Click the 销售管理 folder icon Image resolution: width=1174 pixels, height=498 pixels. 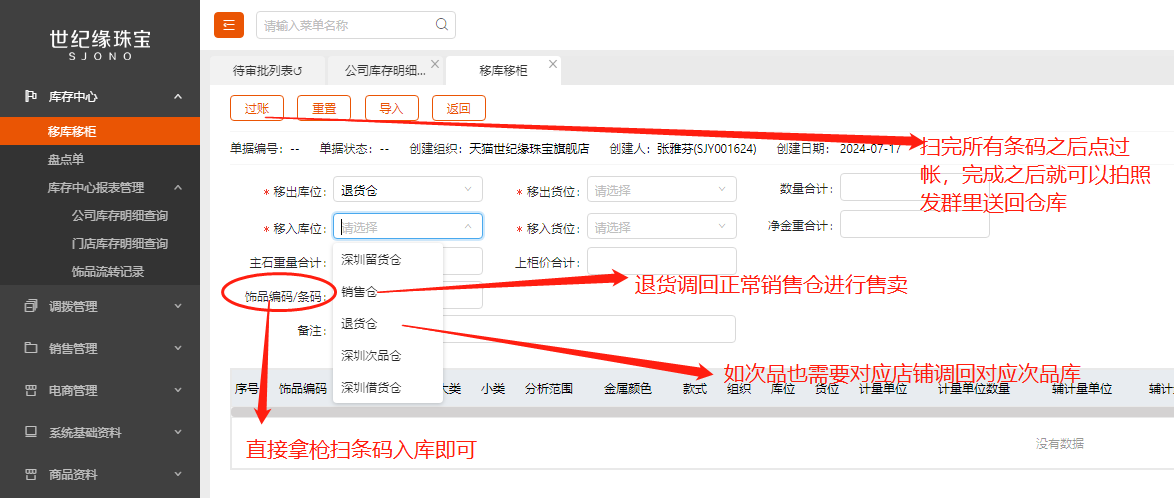click(x=31, y=348)
